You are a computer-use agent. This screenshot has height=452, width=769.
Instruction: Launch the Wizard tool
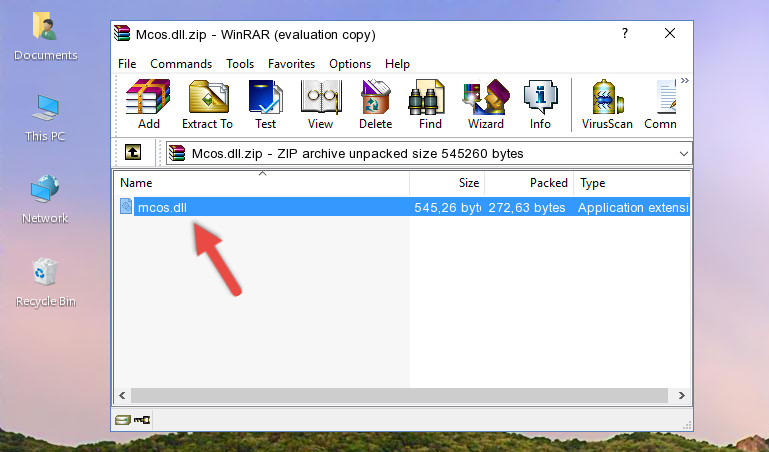[486, 104]
